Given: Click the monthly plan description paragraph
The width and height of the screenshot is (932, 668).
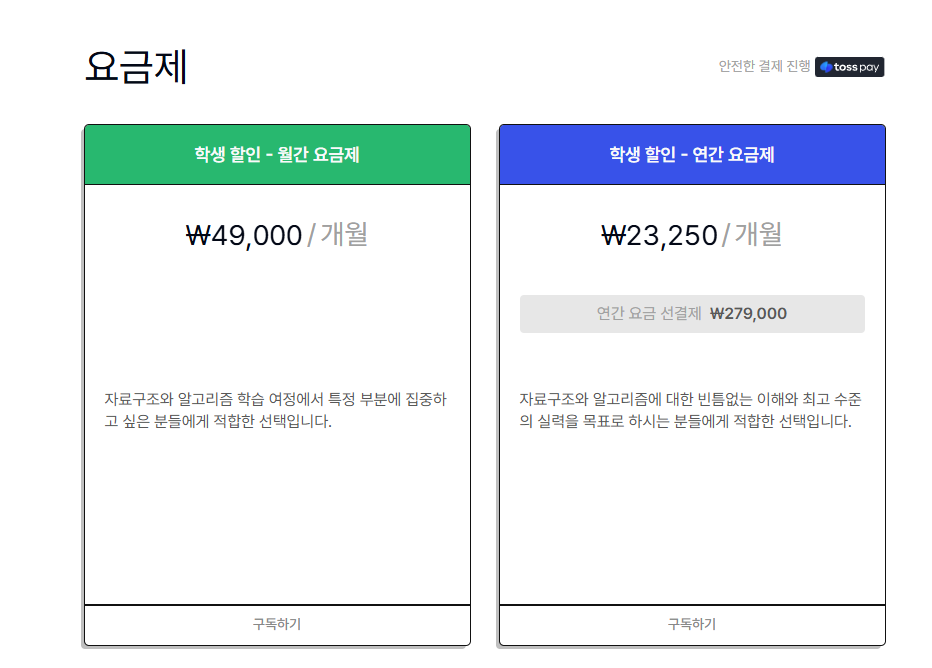Looking at the screenshot, I should (x=275, y=411).
